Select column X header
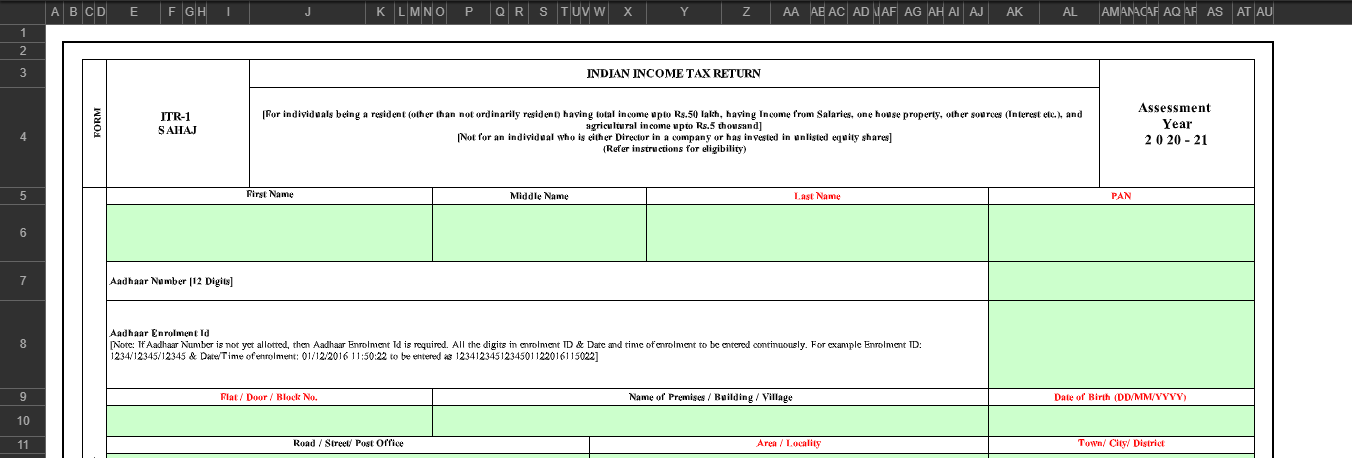This screenshot has height=458, width=1352. pos(628,12)
